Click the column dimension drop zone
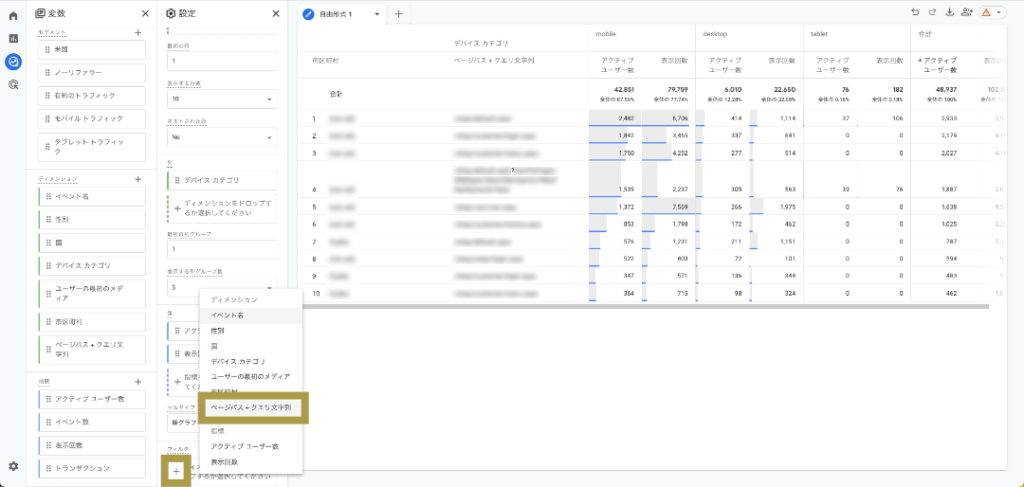 click(x=222, y=208)
